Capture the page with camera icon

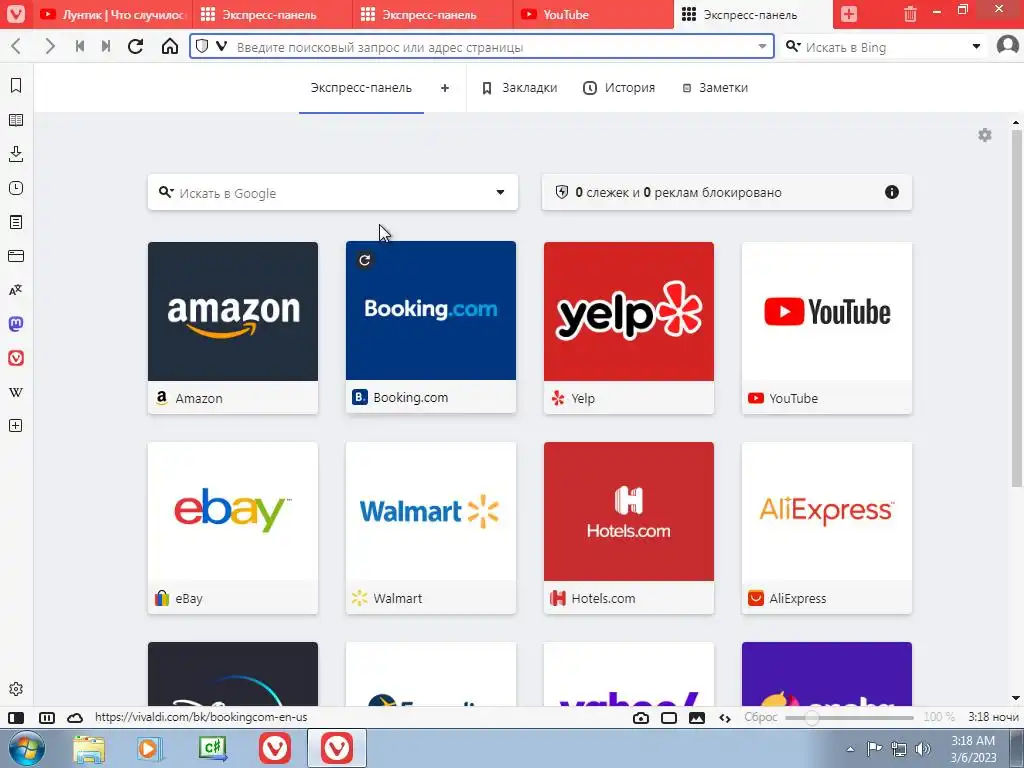click(x=641, y=718)
